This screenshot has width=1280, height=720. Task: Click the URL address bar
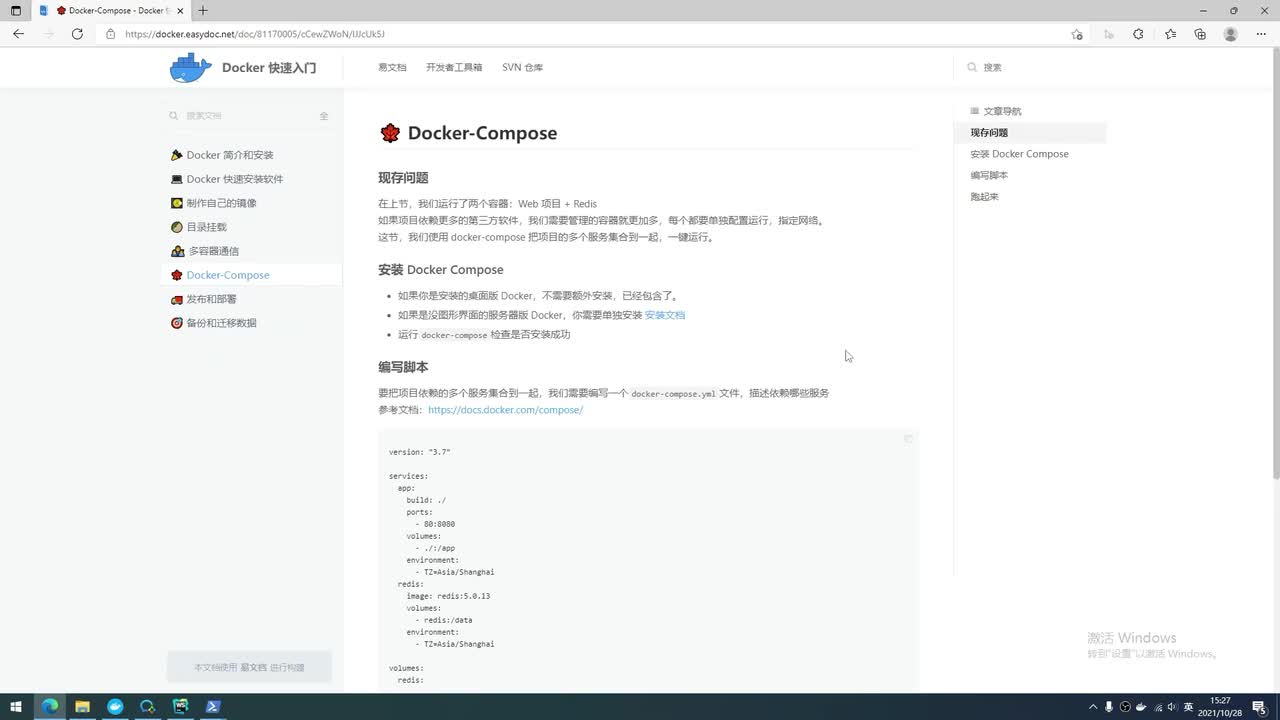tap(590, 34)
